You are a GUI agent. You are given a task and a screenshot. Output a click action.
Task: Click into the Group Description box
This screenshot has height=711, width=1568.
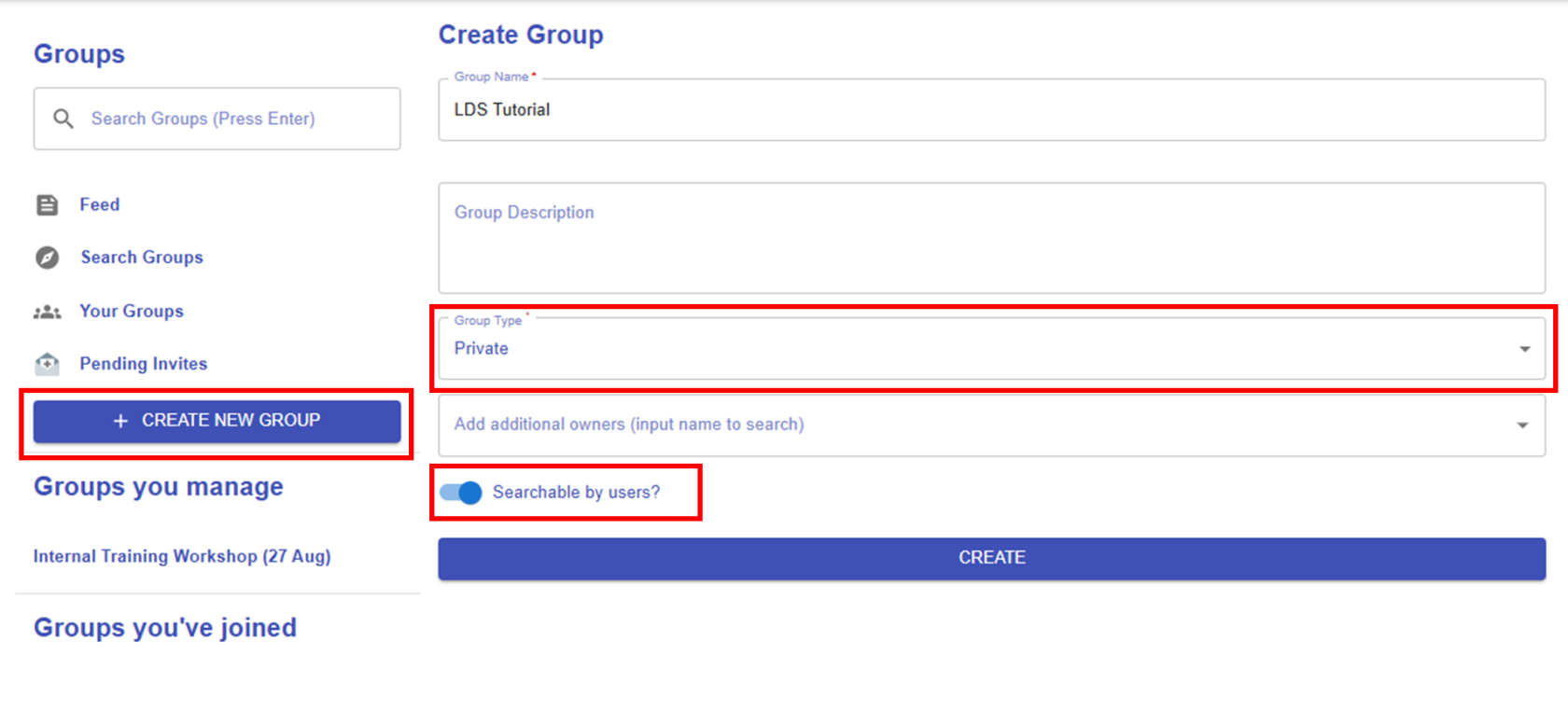click(991, 238)
